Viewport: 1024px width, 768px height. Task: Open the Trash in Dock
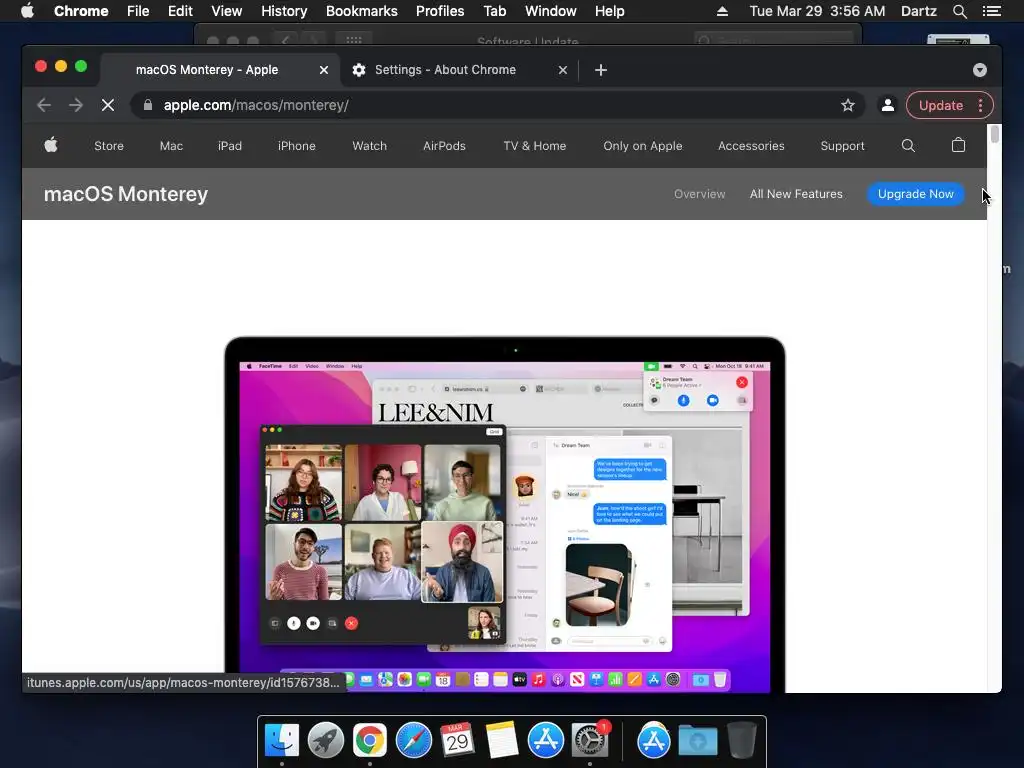tap(742, 740)
